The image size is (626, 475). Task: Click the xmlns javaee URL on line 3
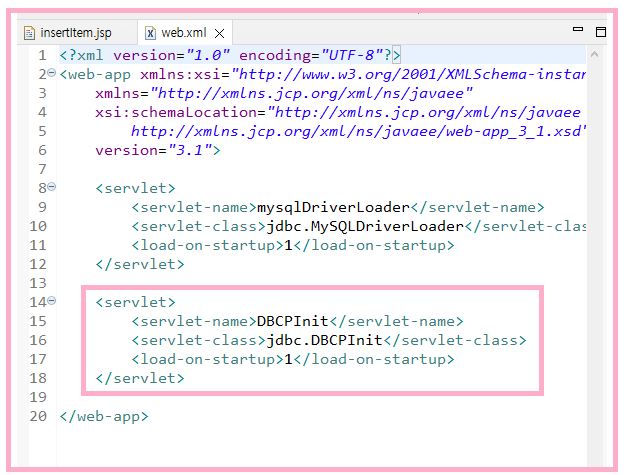312,93
